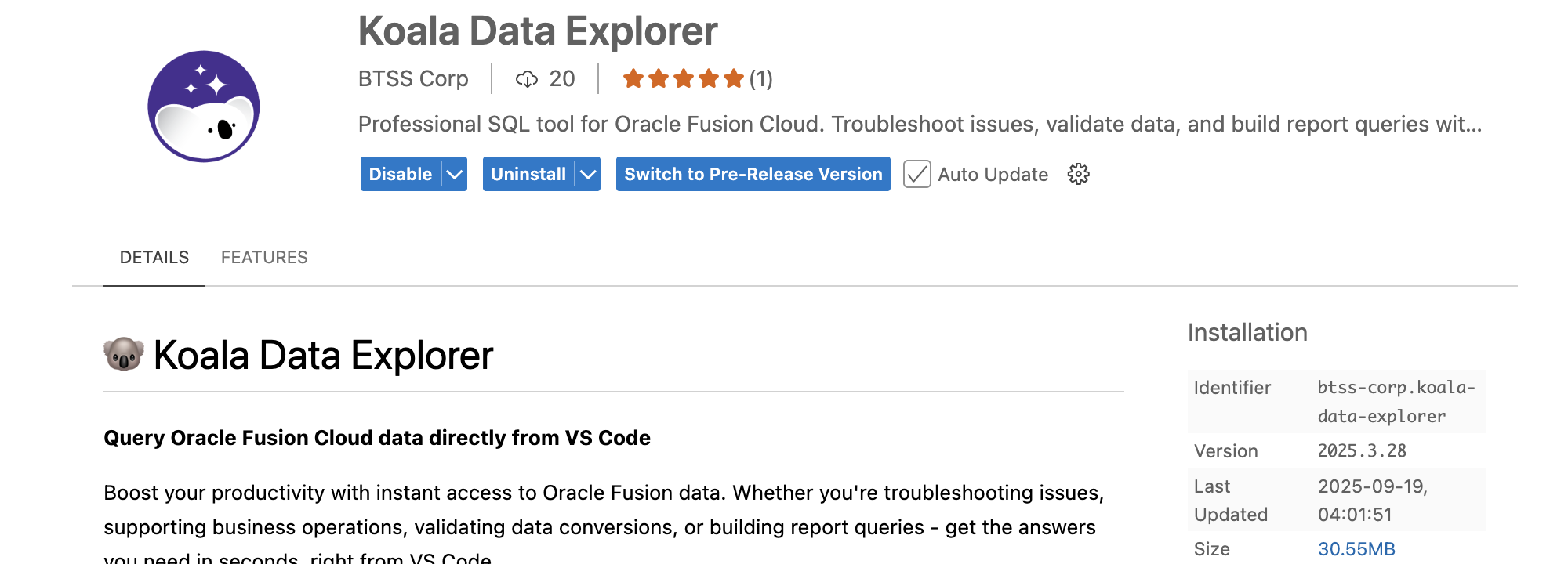Click the Uninstall button
The height and width of the screenshot is (564, 1568).
(528, 174)
